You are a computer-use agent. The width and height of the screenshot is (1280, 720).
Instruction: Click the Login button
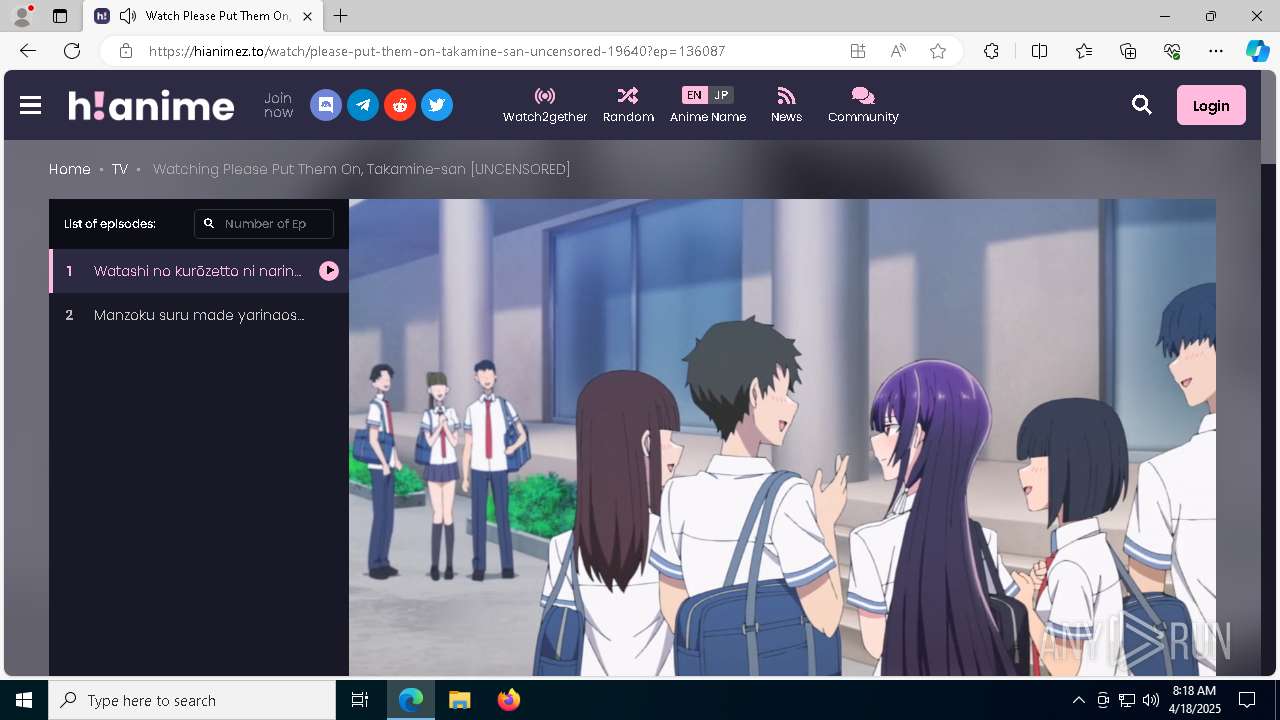[1211, 105]
